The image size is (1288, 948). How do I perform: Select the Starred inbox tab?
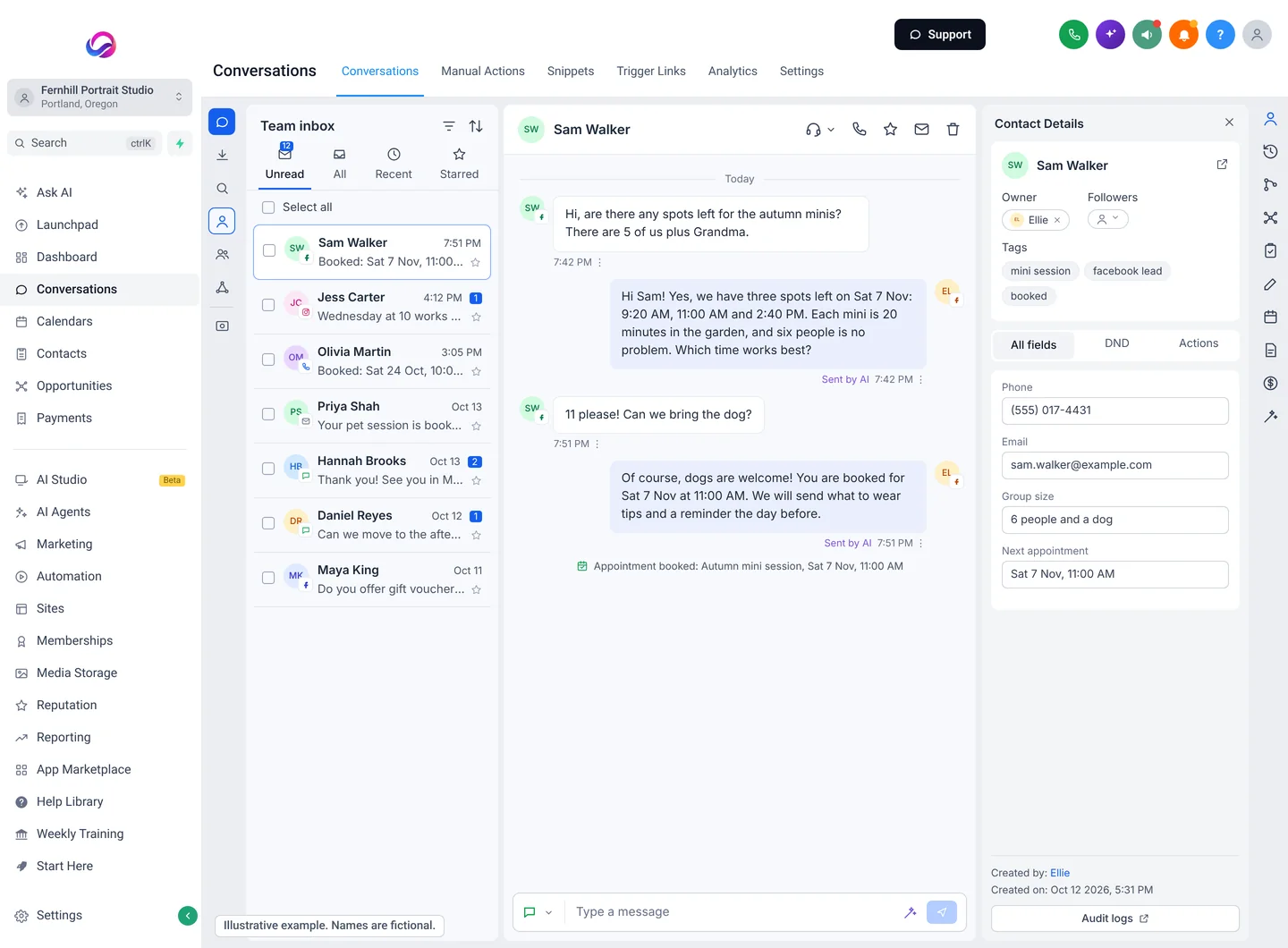point(459,165)
